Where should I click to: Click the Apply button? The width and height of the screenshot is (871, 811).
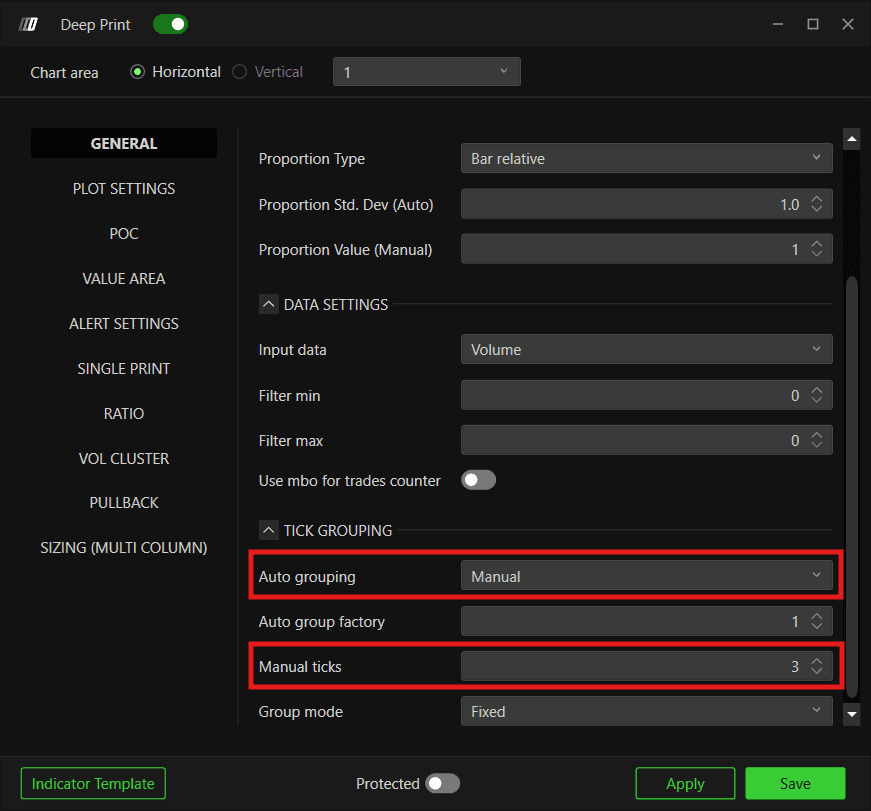coord(685,783)
